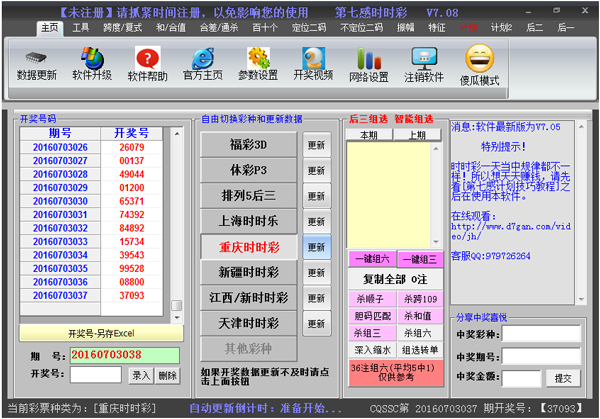Image resolution: width=600 pixels, height=419 pixels.
Task: Open the 和/合值 tab
Action: (x=171, y=28)
